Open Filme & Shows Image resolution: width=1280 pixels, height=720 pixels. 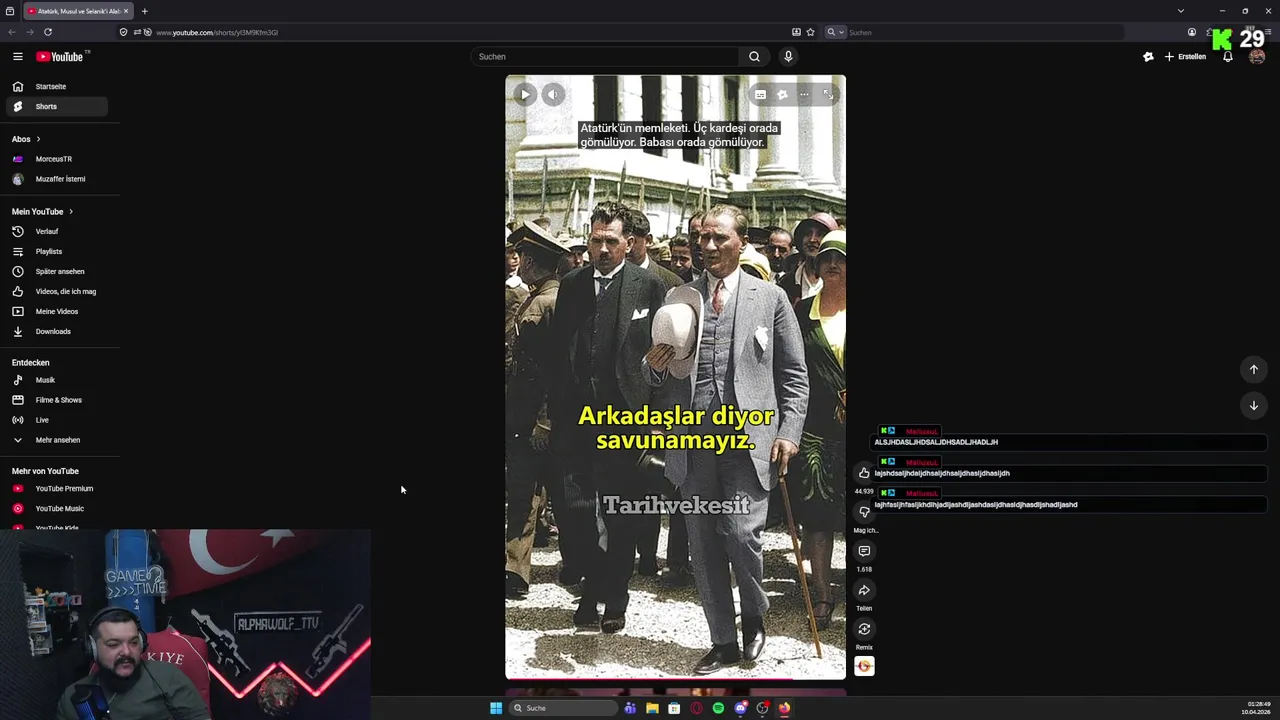click(57, 400)
